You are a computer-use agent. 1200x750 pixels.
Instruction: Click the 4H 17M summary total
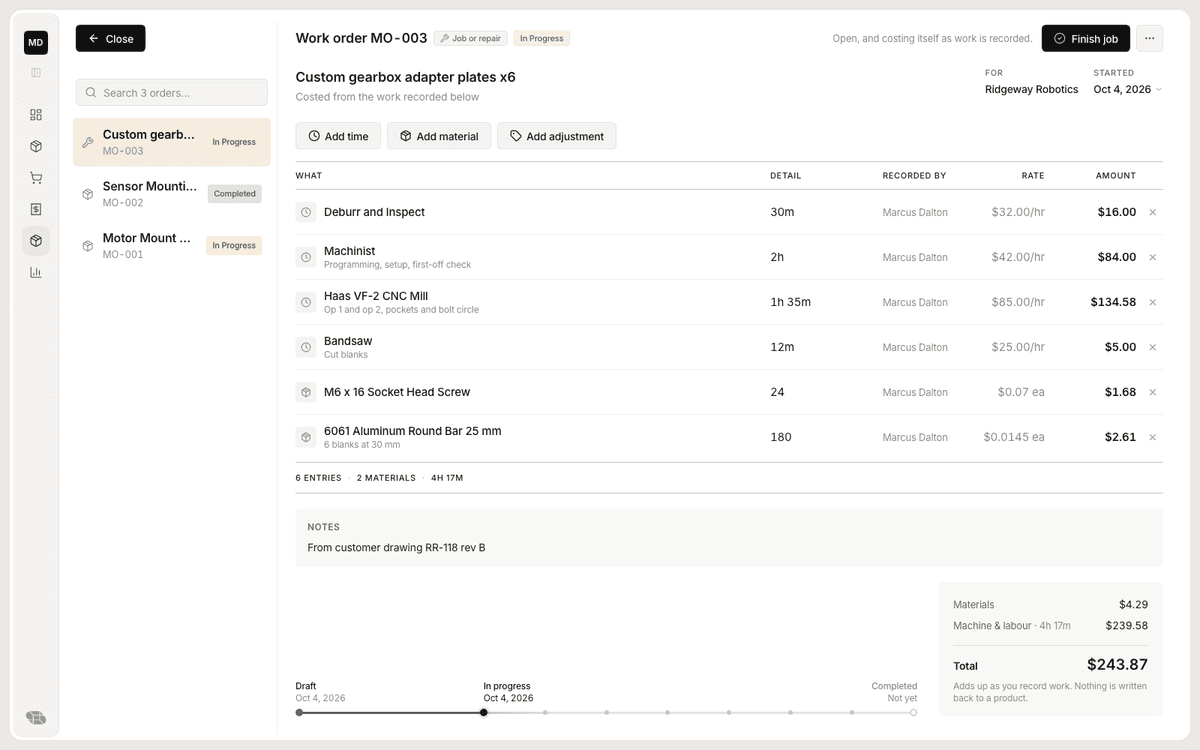click(x=447, y=478)
